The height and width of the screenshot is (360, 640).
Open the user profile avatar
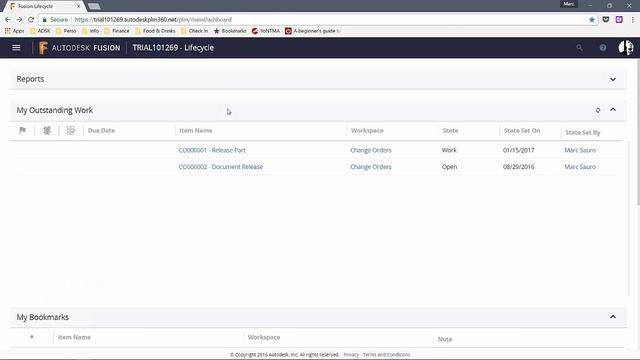point(626,48)
